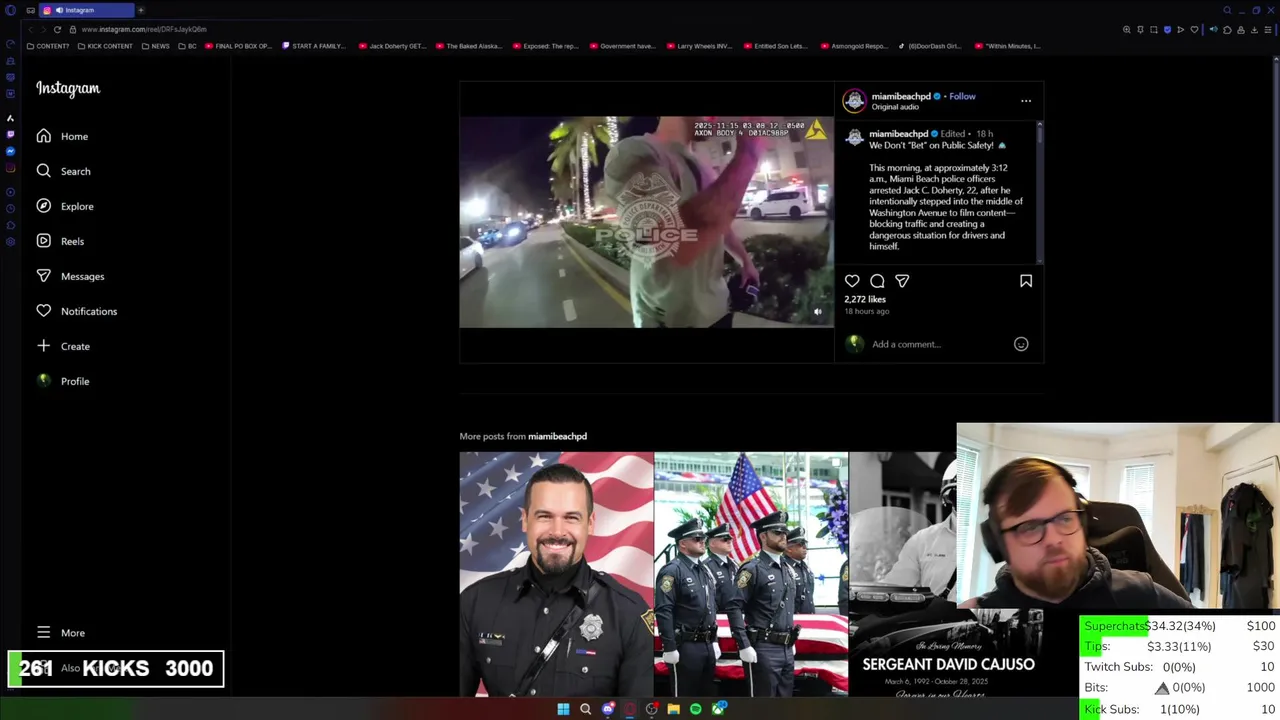
Task: Open the smiling officer flag post thumbnail
Action: [556, 574]
